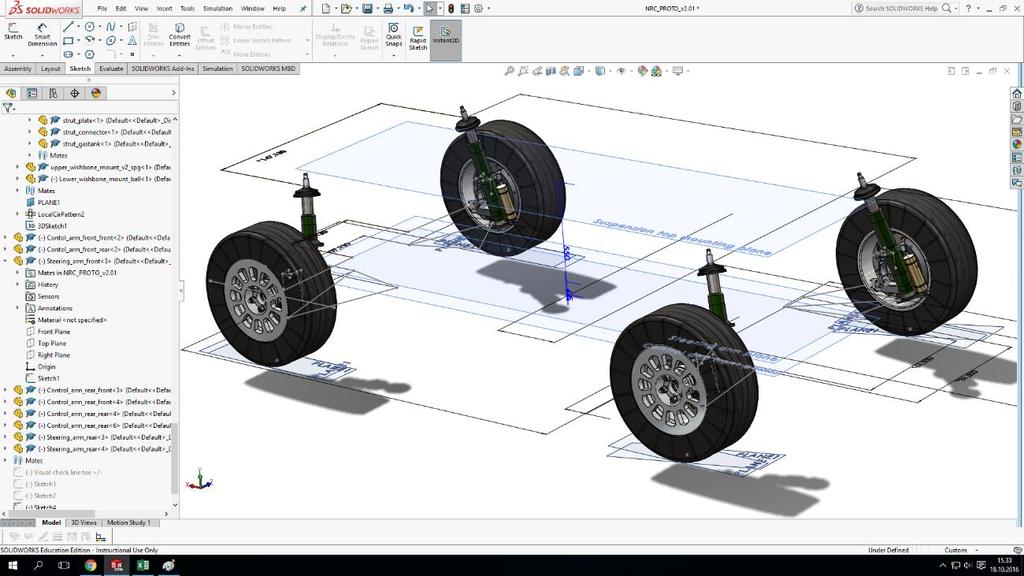Open the ConfigurationManager panel tab
Screen dimensions: 1024x576
point(53,93)
